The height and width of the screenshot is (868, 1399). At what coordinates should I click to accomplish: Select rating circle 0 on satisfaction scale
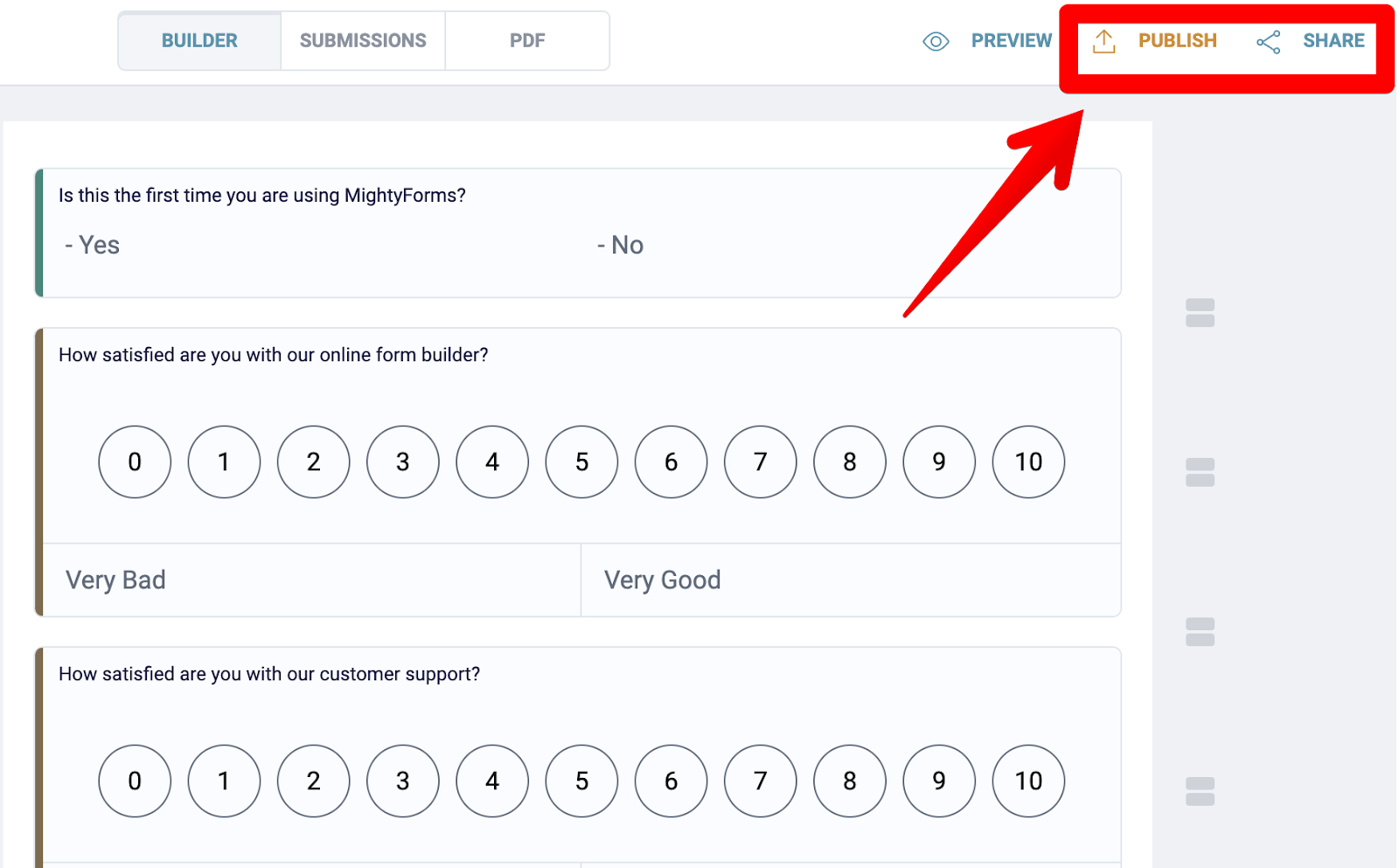pyautogui.click(x=135, y=462)
